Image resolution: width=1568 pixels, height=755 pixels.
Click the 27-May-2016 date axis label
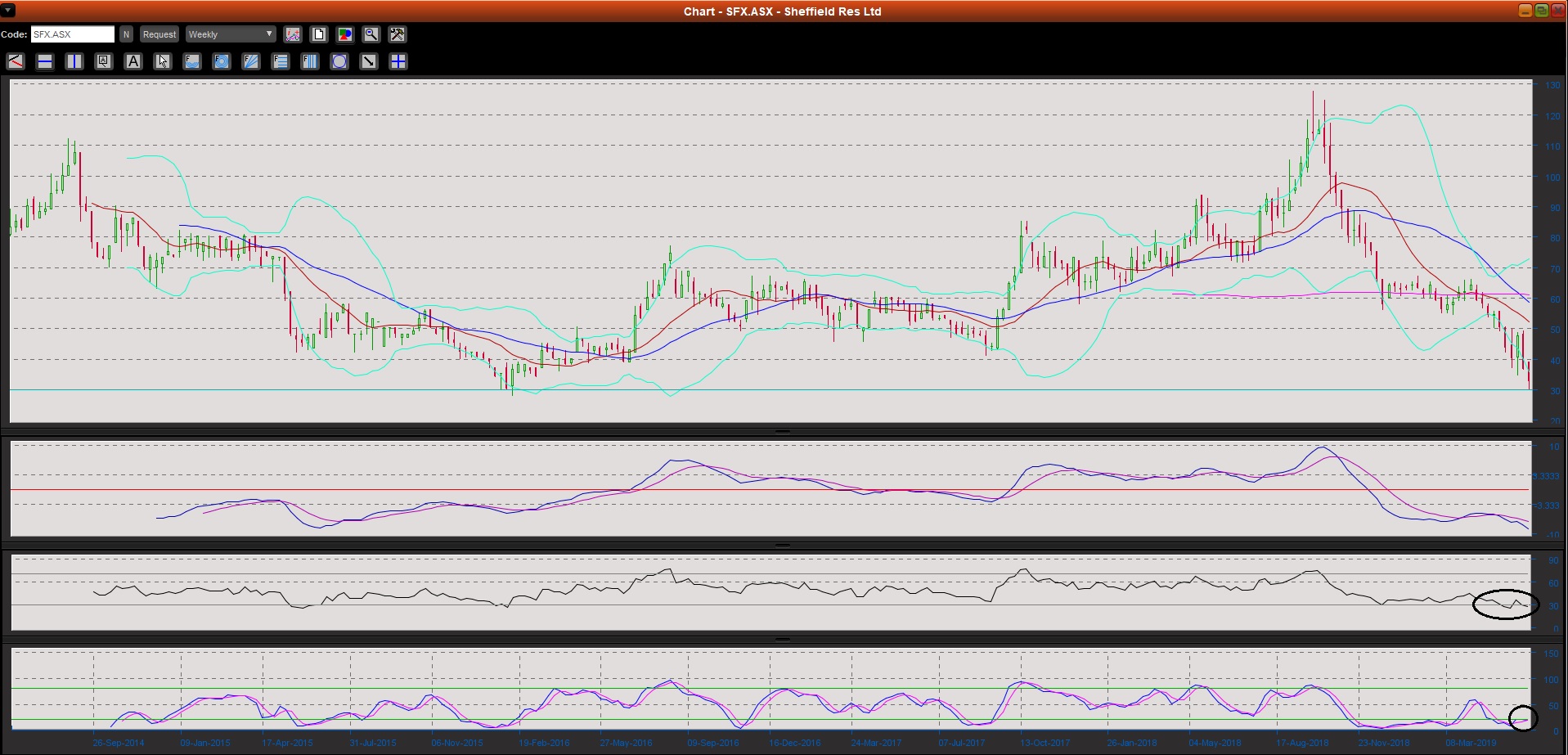627,743
